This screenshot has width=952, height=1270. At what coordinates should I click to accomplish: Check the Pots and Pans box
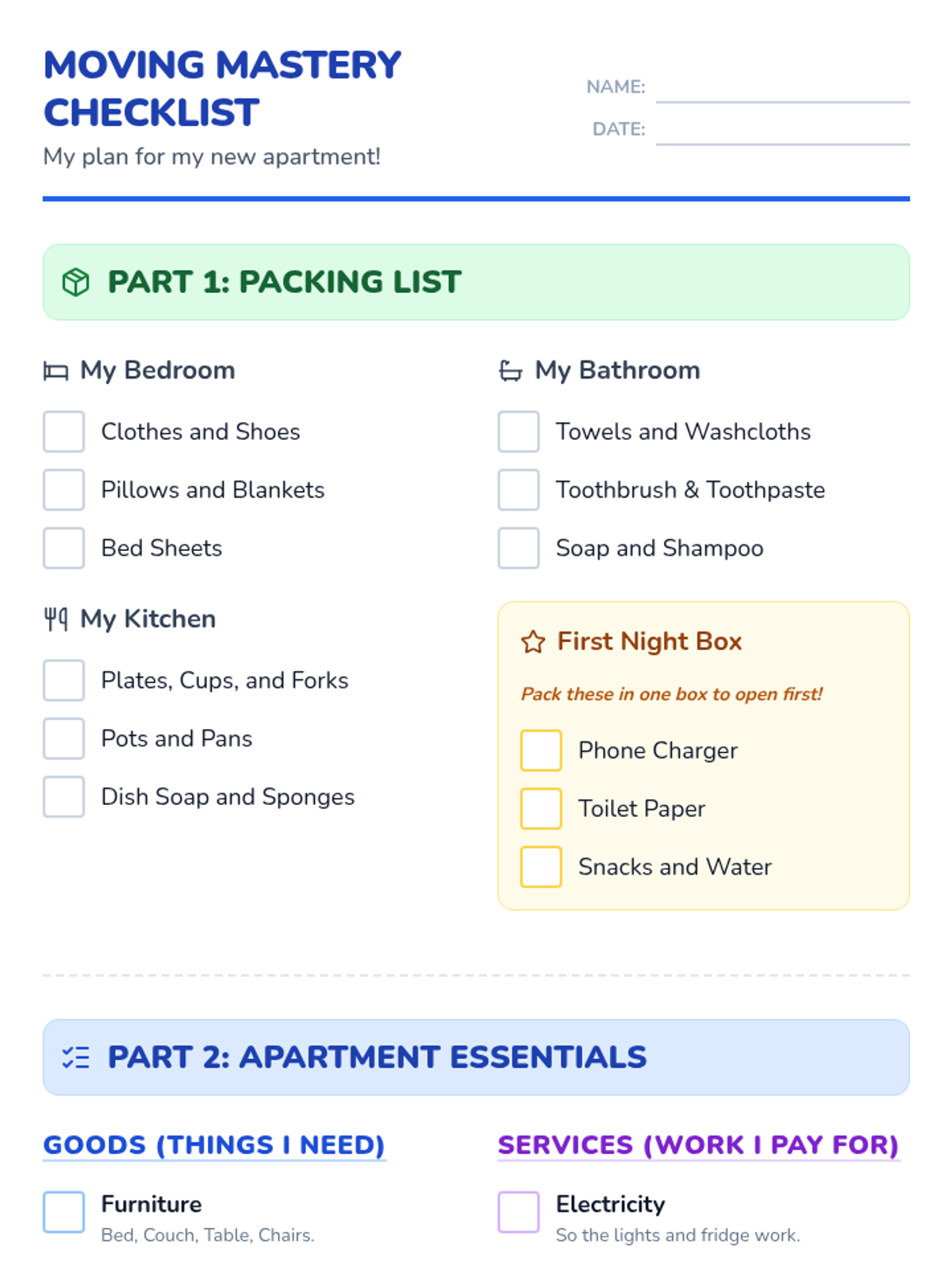(63, 738)
